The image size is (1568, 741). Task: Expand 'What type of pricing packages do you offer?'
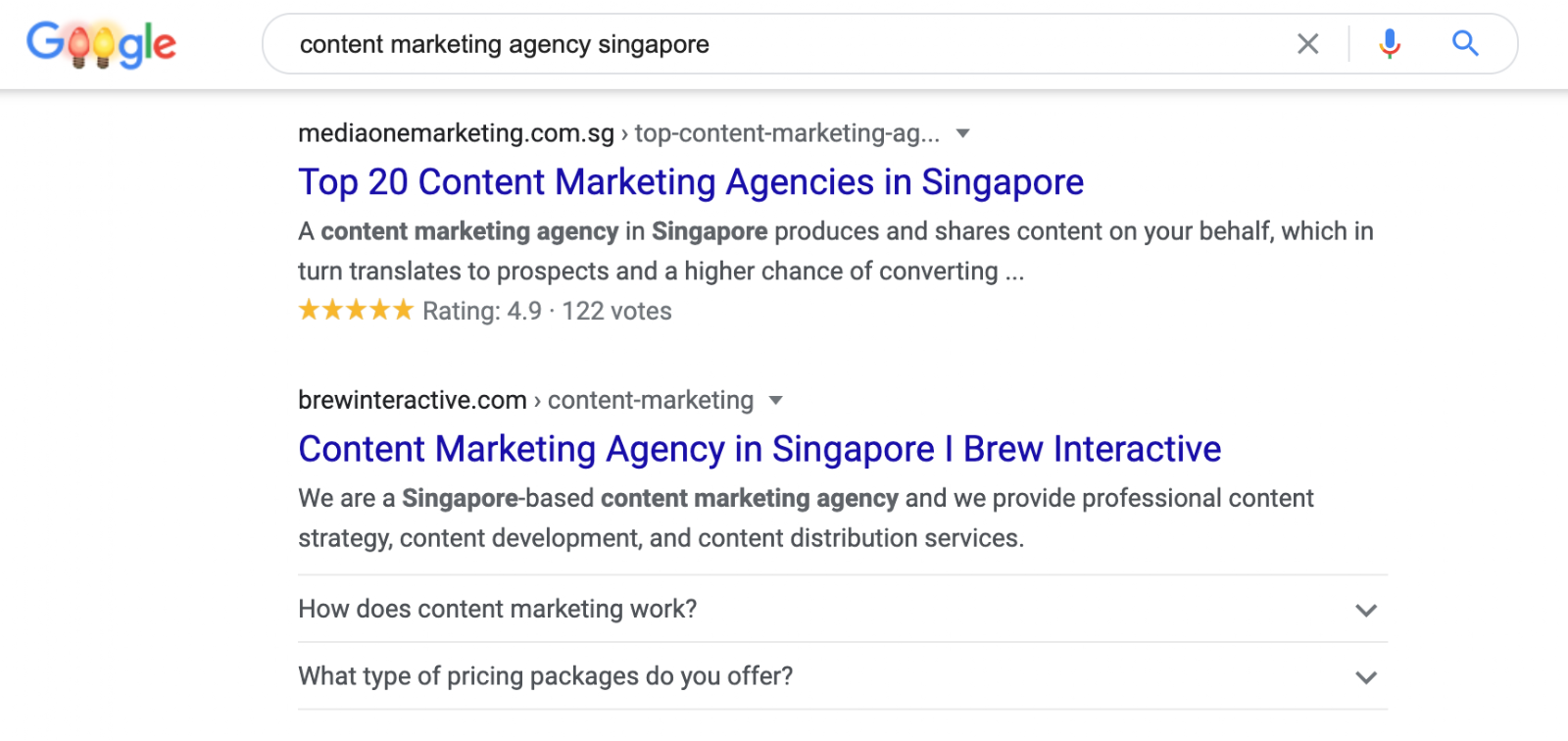[x=545, y=676]
